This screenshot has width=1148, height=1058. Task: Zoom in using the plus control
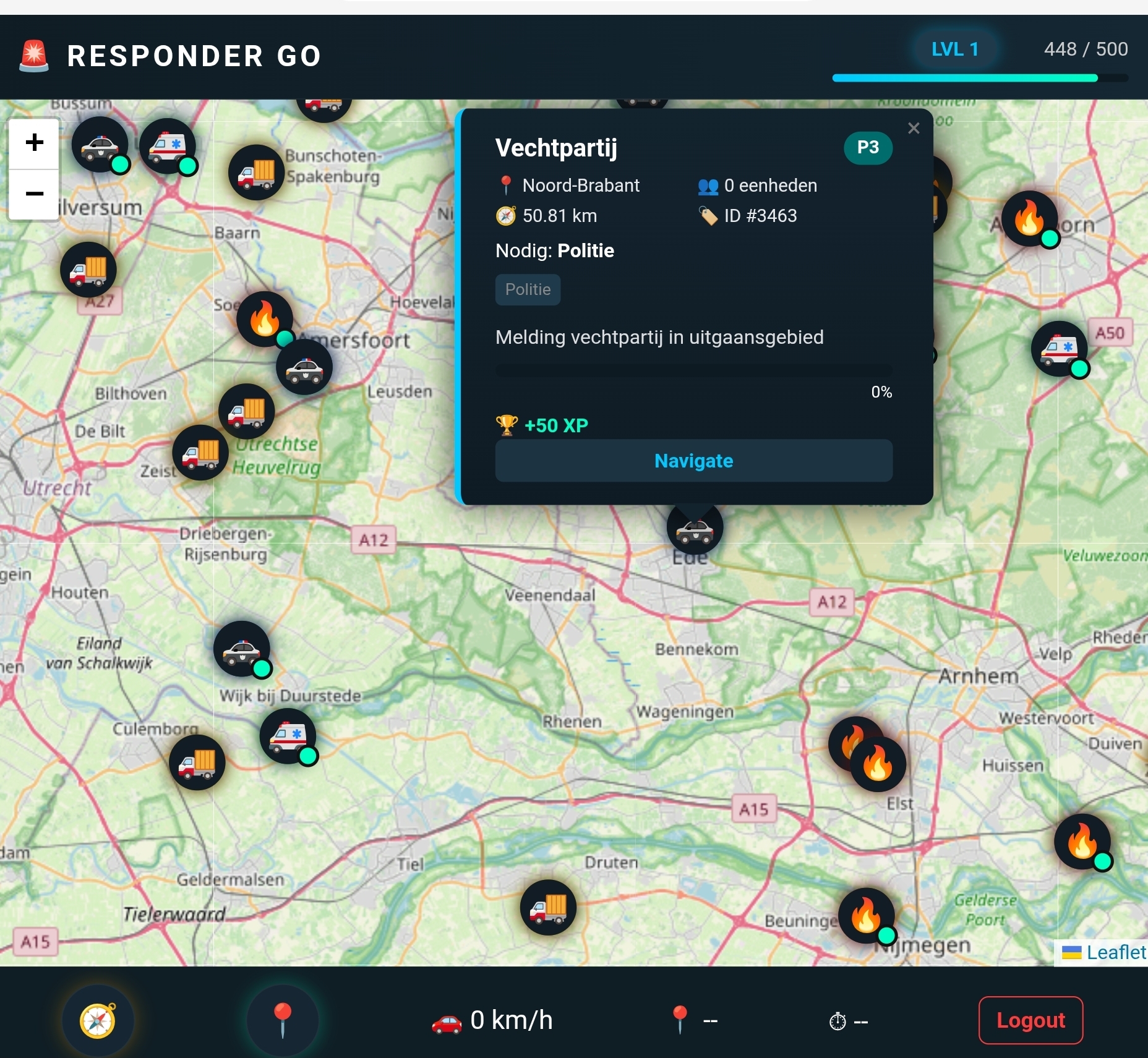point(34,143)
